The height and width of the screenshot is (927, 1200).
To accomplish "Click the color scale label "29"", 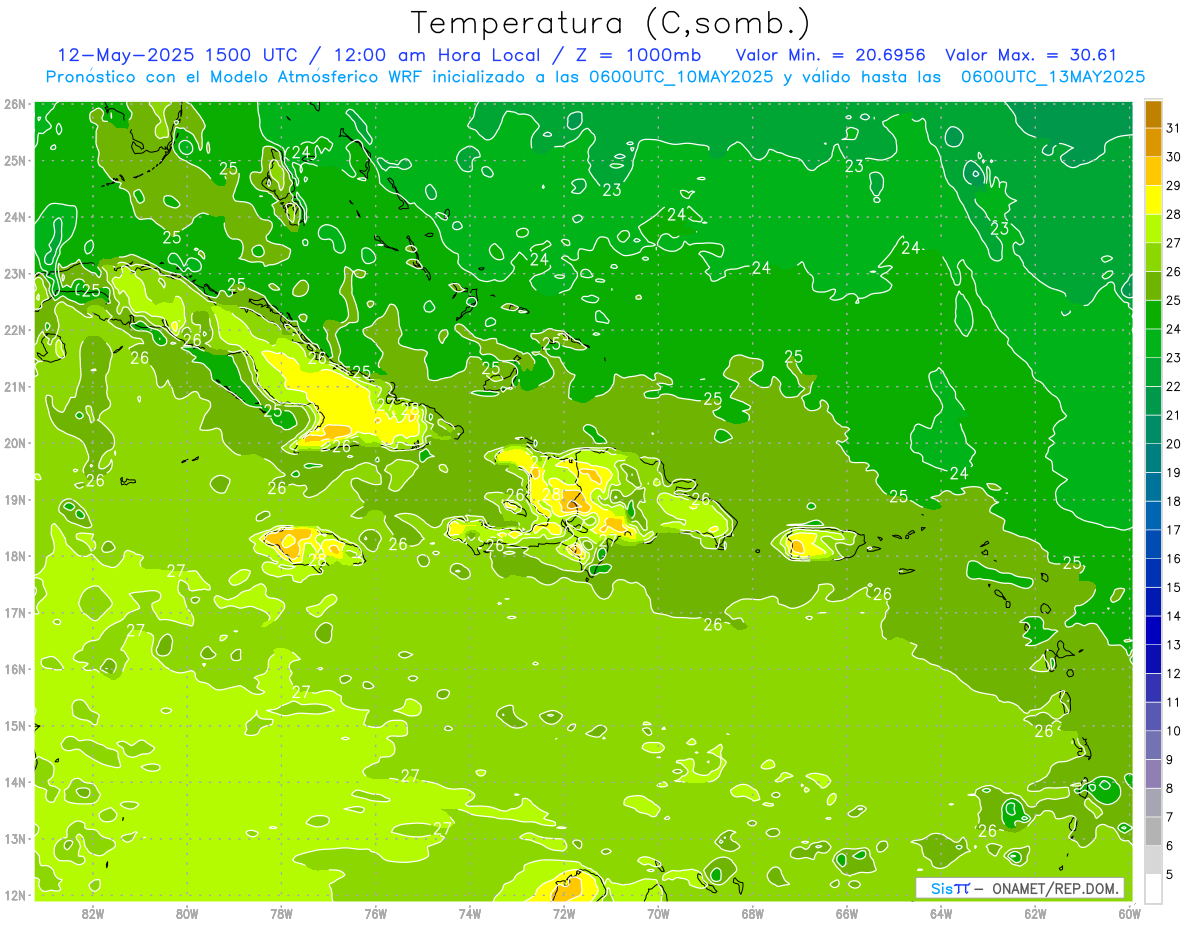I will (x=1173, y=186).
